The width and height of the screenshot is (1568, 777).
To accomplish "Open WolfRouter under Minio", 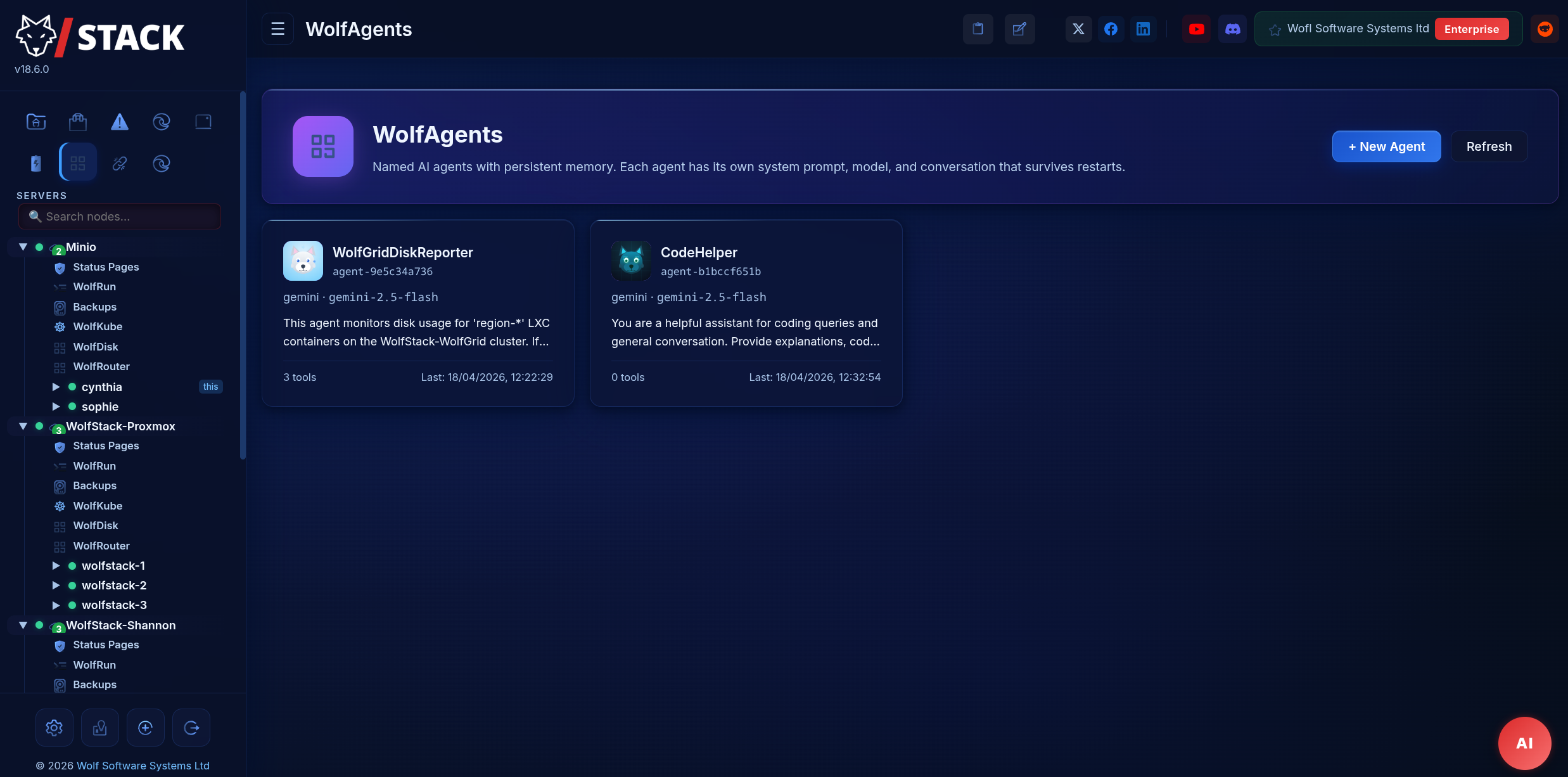I will coord(101,366).
